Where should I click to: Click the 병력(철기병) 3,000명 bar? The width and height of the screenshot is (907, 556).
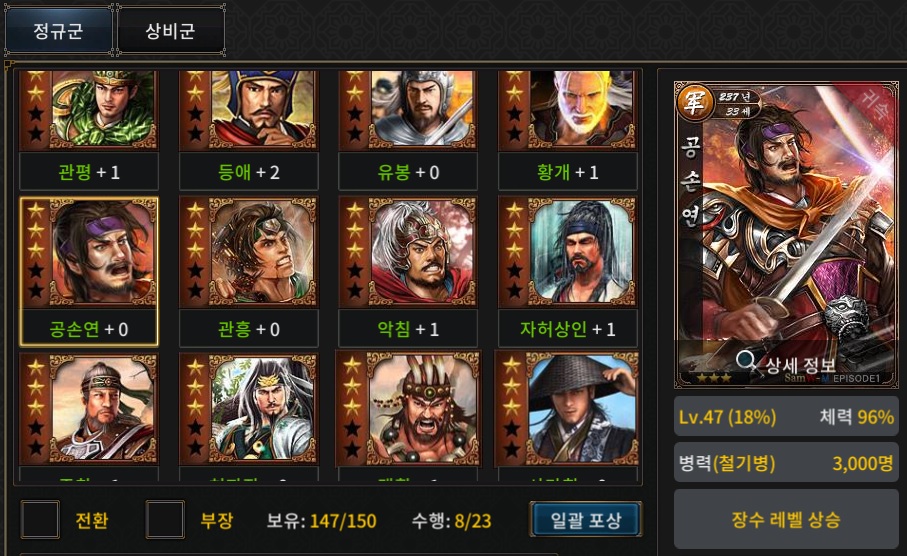tap(786, 462)
